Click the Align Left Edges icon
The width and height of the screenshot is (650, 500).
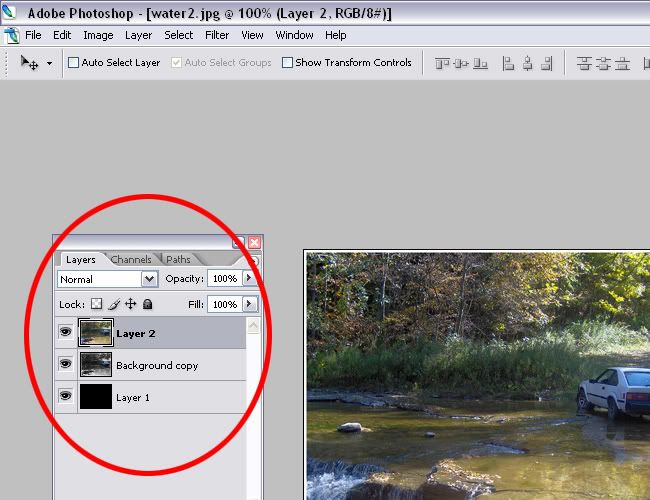508,63
